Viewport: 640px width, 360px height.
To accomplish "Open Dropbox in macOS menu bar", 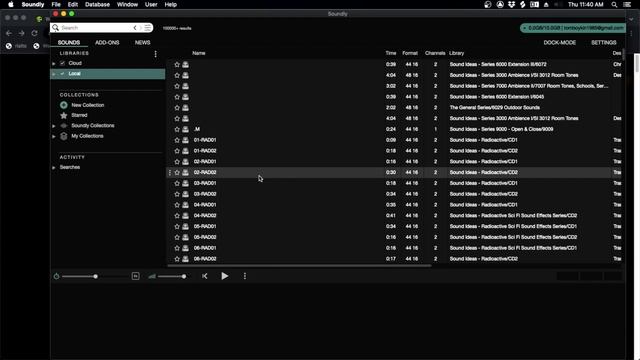I will 511,4.
